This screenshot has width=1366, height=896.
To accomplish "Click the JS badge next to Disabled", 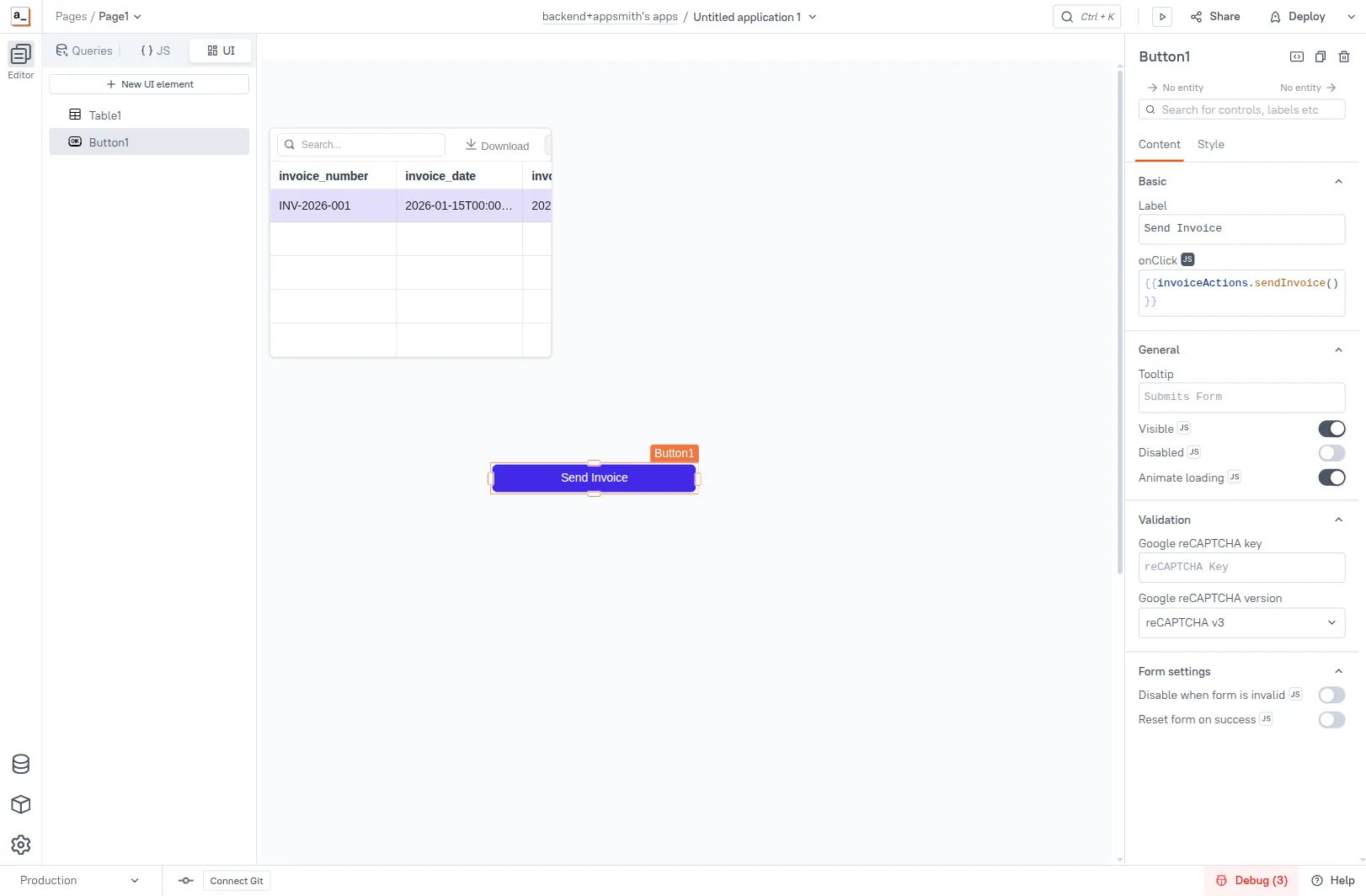I will point(1194,452).
